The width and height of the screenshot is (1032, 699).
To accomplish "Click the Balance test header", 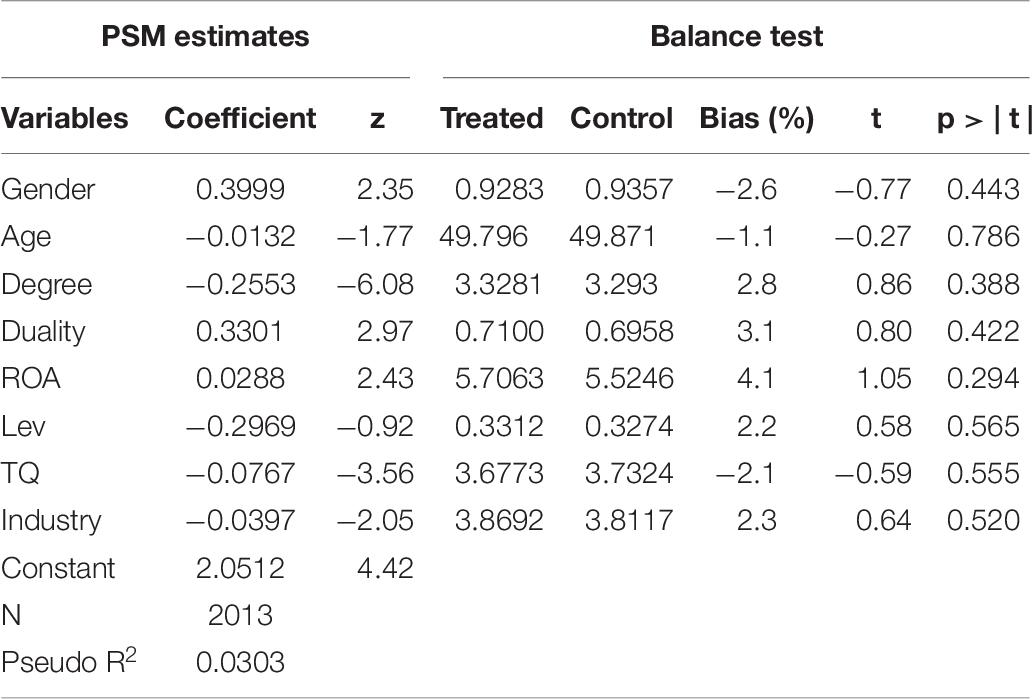I will click(736, 36).
